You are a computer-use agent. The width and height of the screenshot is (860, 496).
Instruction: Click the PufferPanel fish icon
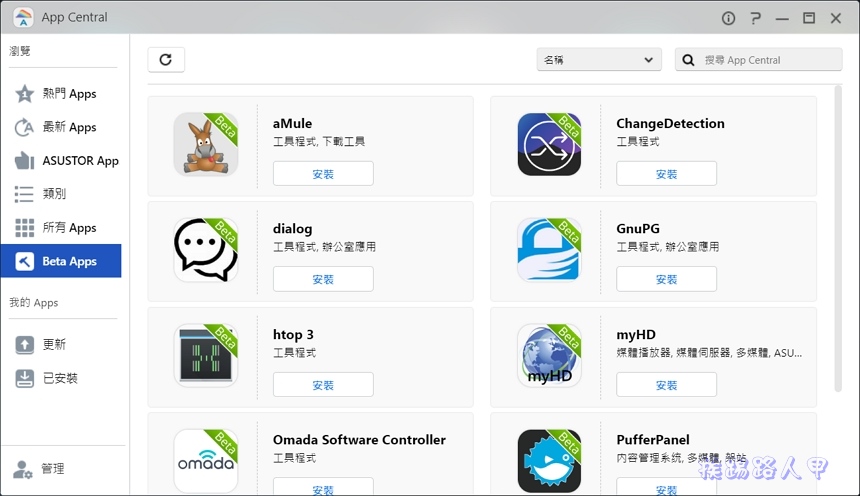point(549,461)
